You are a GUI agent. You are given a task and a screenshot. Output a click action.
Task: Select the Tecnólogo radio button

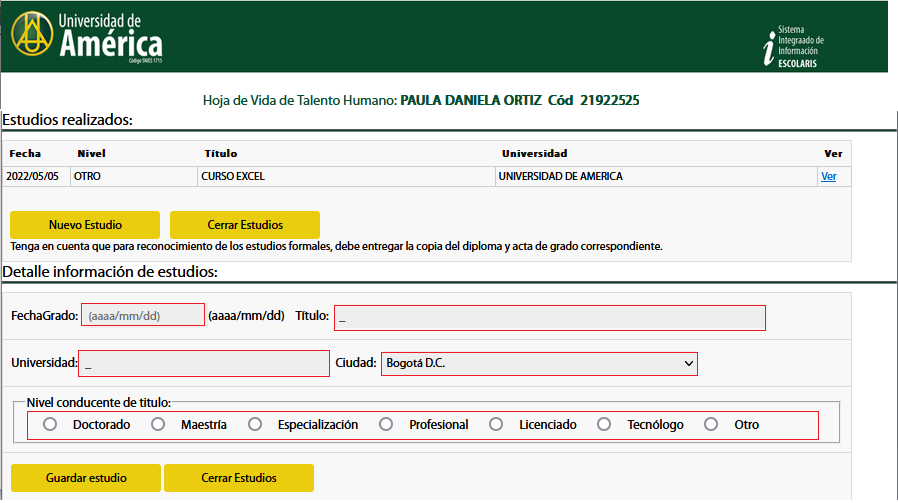pos(604,424)
